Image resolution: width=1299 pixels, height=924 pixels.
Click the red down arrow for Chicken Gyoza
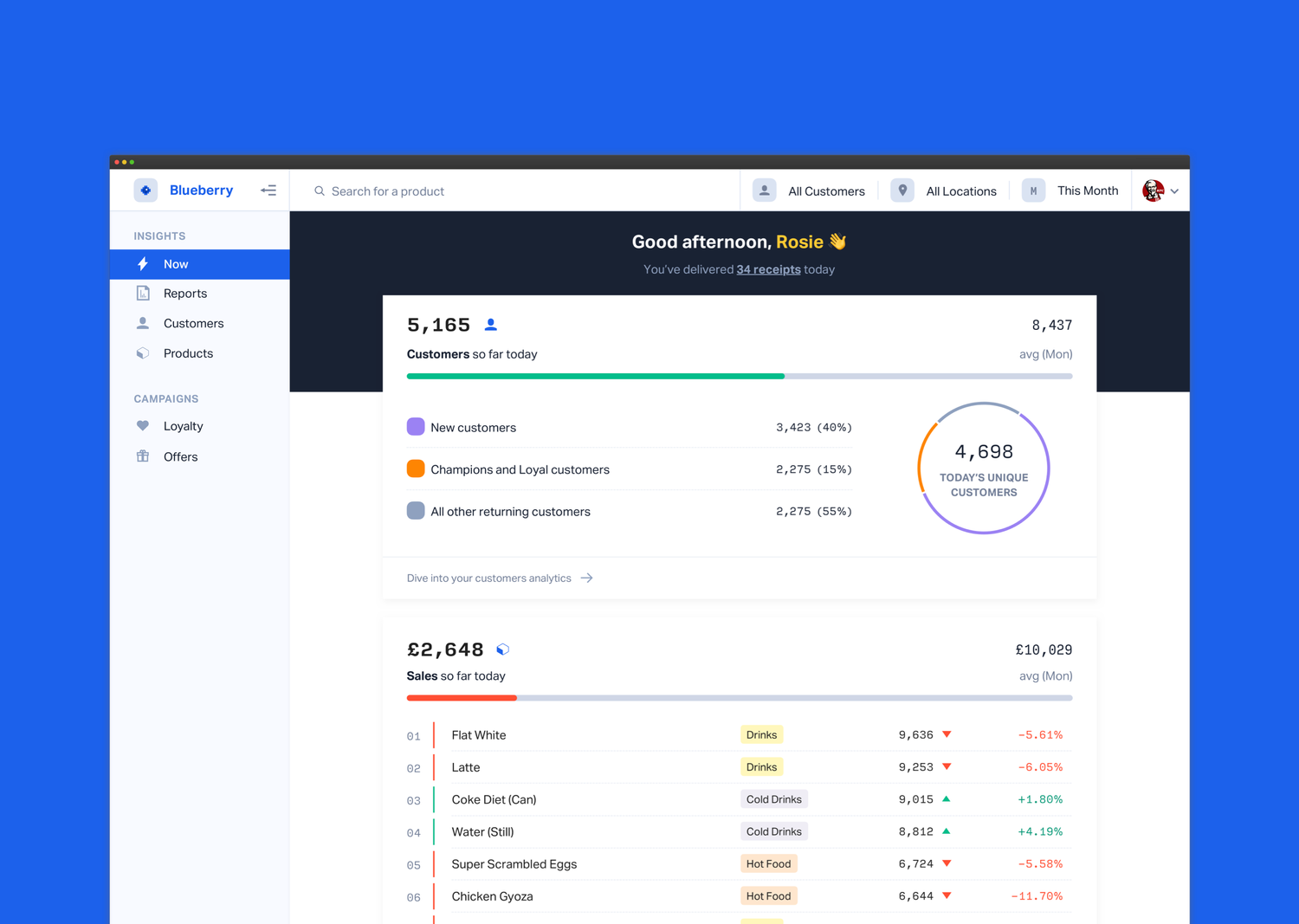947,895
